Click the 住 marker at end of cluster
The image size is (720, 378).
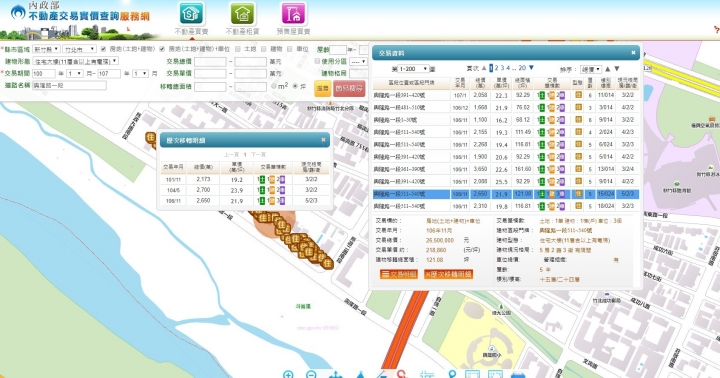(x=327, y=263)
